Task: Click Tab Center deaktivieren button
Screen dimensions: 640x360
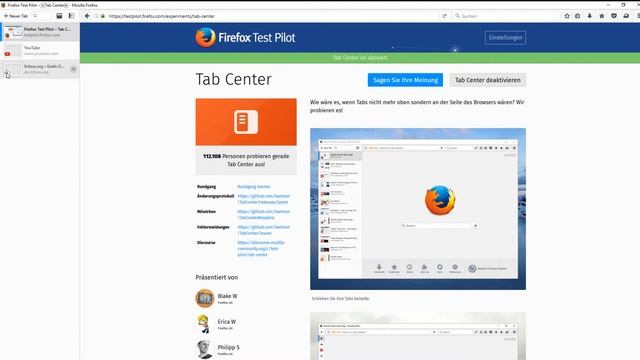Action: [488, 80]
